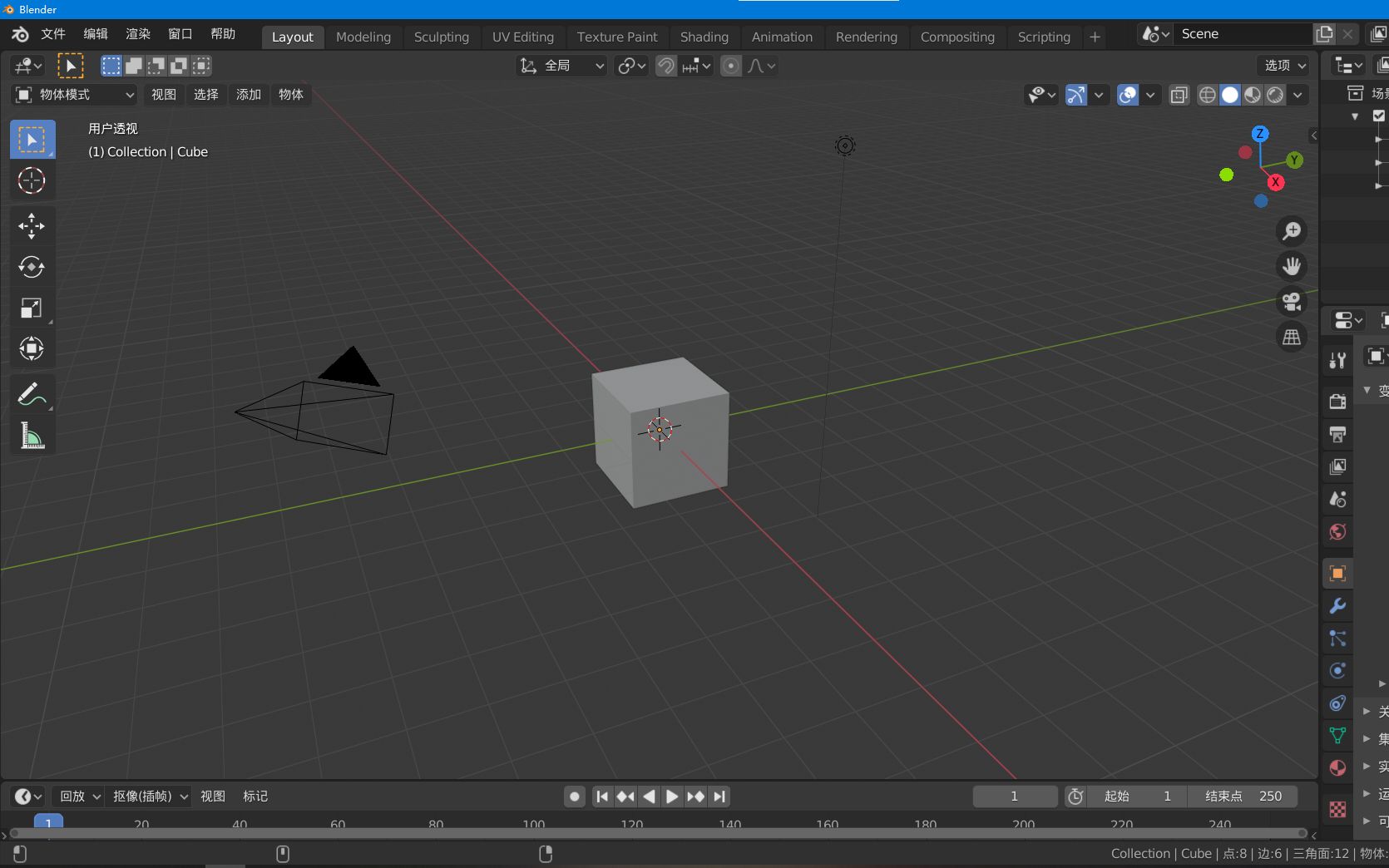
Task: Activate the Measure tool in the toolbar
Action: point(32,435)
